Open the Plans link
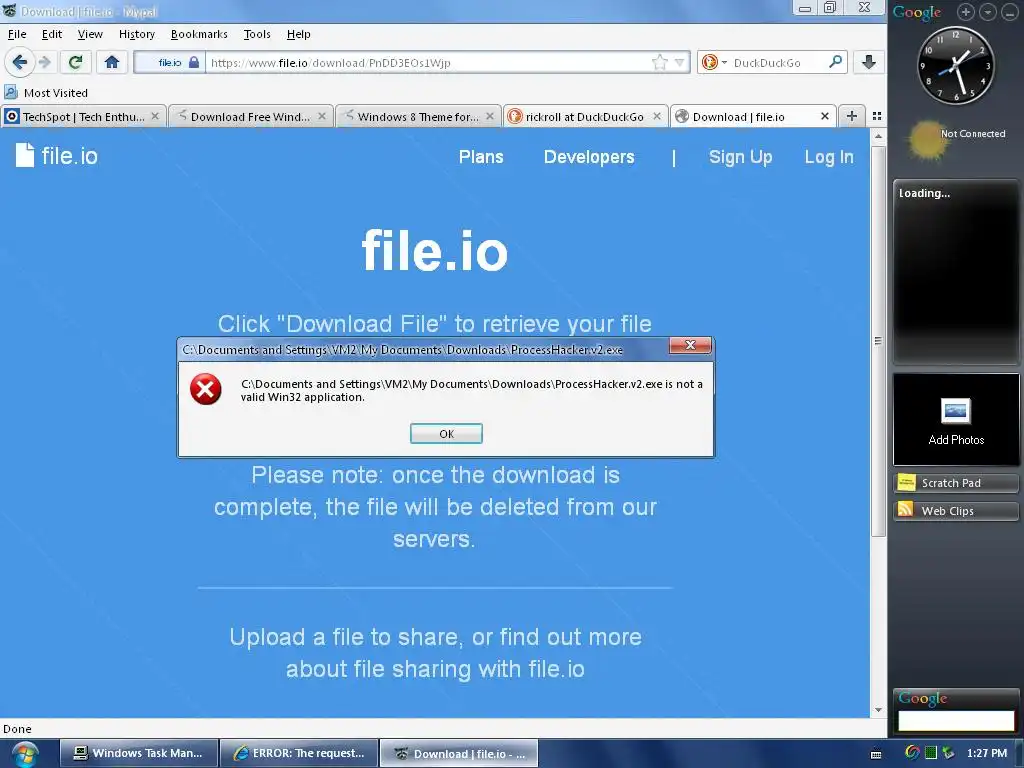This screenshot has height=768, width=1024. pyautogui.click(x=481, y=157)
